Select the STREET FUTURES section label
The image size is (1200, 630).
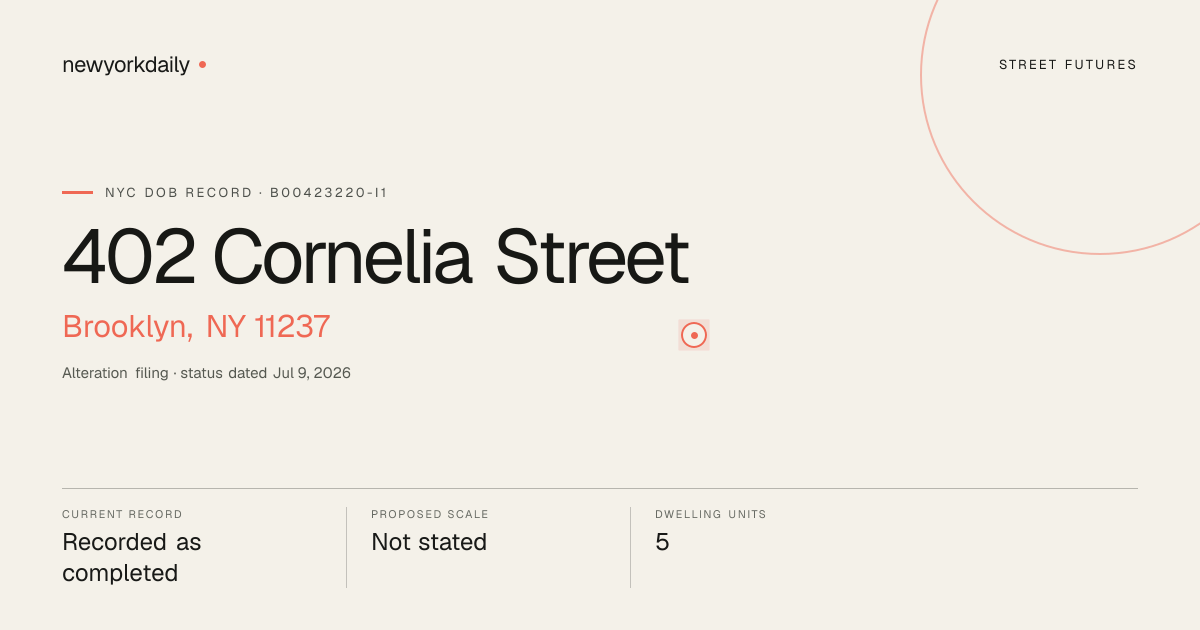tap(1068, 65)
